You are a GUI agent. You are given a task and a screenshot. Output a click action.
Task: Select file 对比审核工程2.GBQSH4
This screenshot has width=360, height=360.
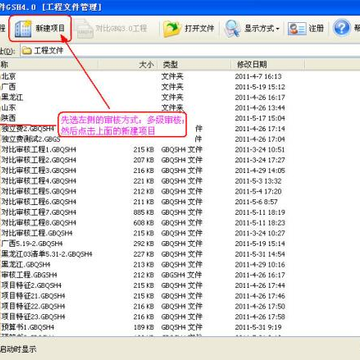click(x=39, y=160)
